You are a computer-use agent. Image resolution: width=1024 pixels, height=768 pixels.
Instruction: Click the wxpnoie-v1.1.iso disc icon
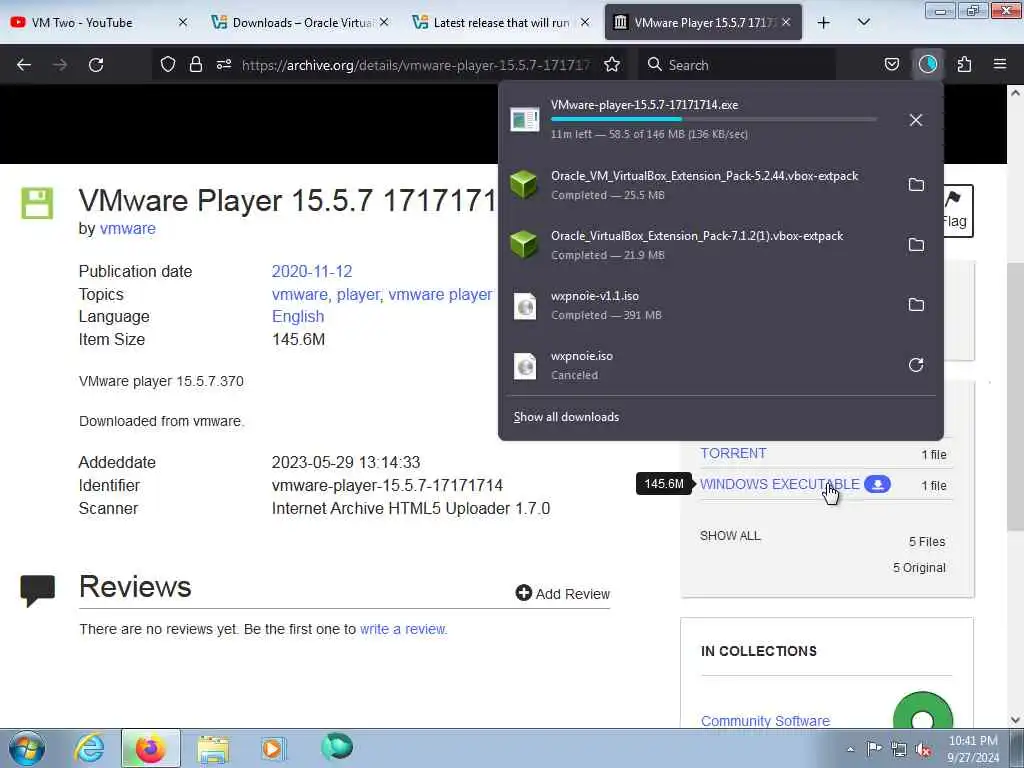(525, 306)
